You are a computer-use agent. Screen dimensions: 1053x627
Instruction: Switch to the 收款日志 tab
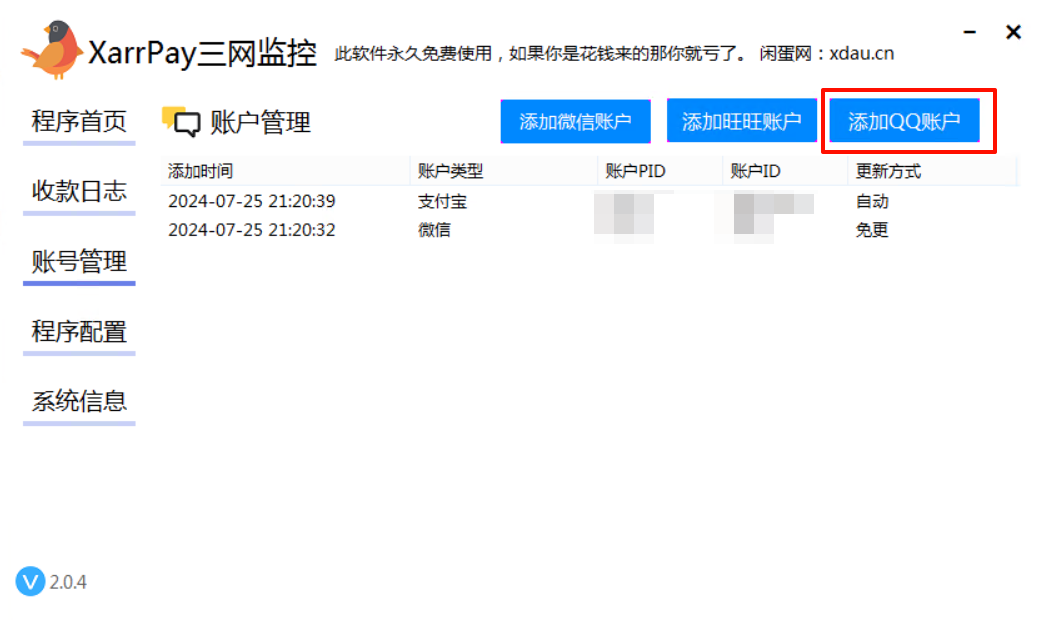(79, 192)
